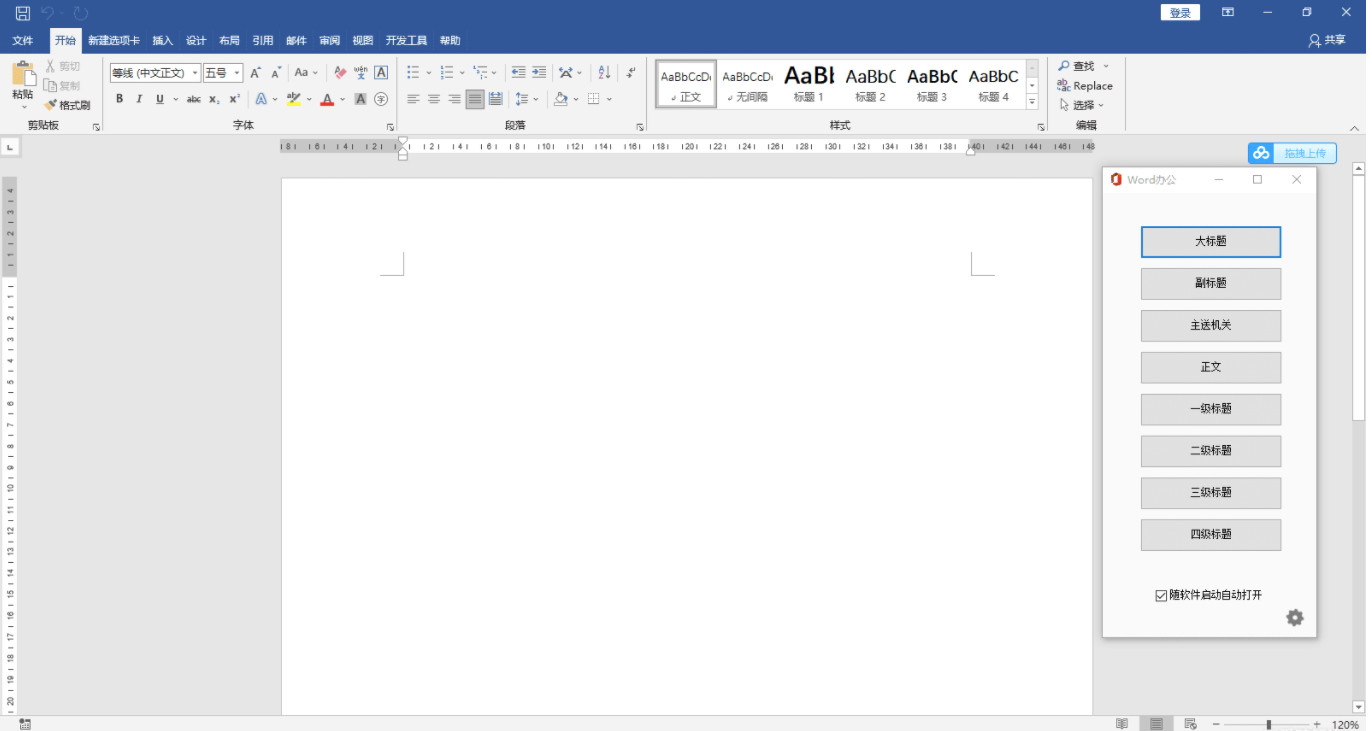1372x731 pixels.
Task: Click the text highlight color button
Action: (x=293, y=99)
